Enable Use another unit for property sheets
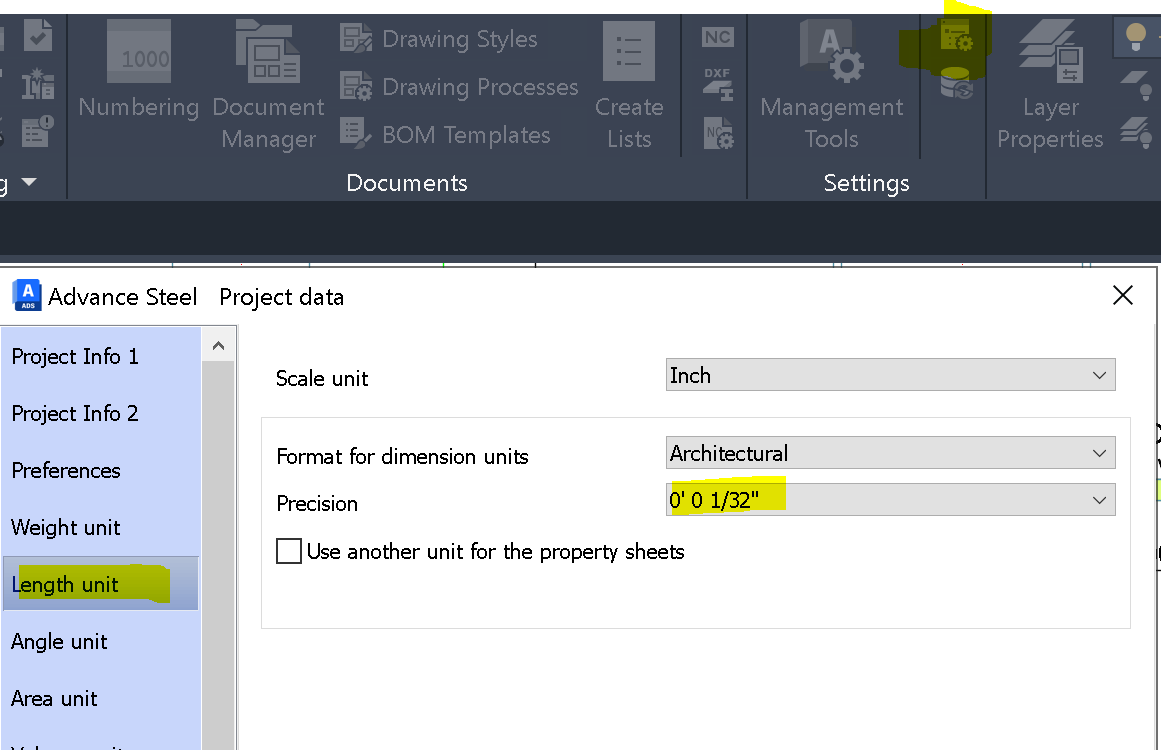The width and height of the screenshot is (1161, 750). tap(289, 551)
